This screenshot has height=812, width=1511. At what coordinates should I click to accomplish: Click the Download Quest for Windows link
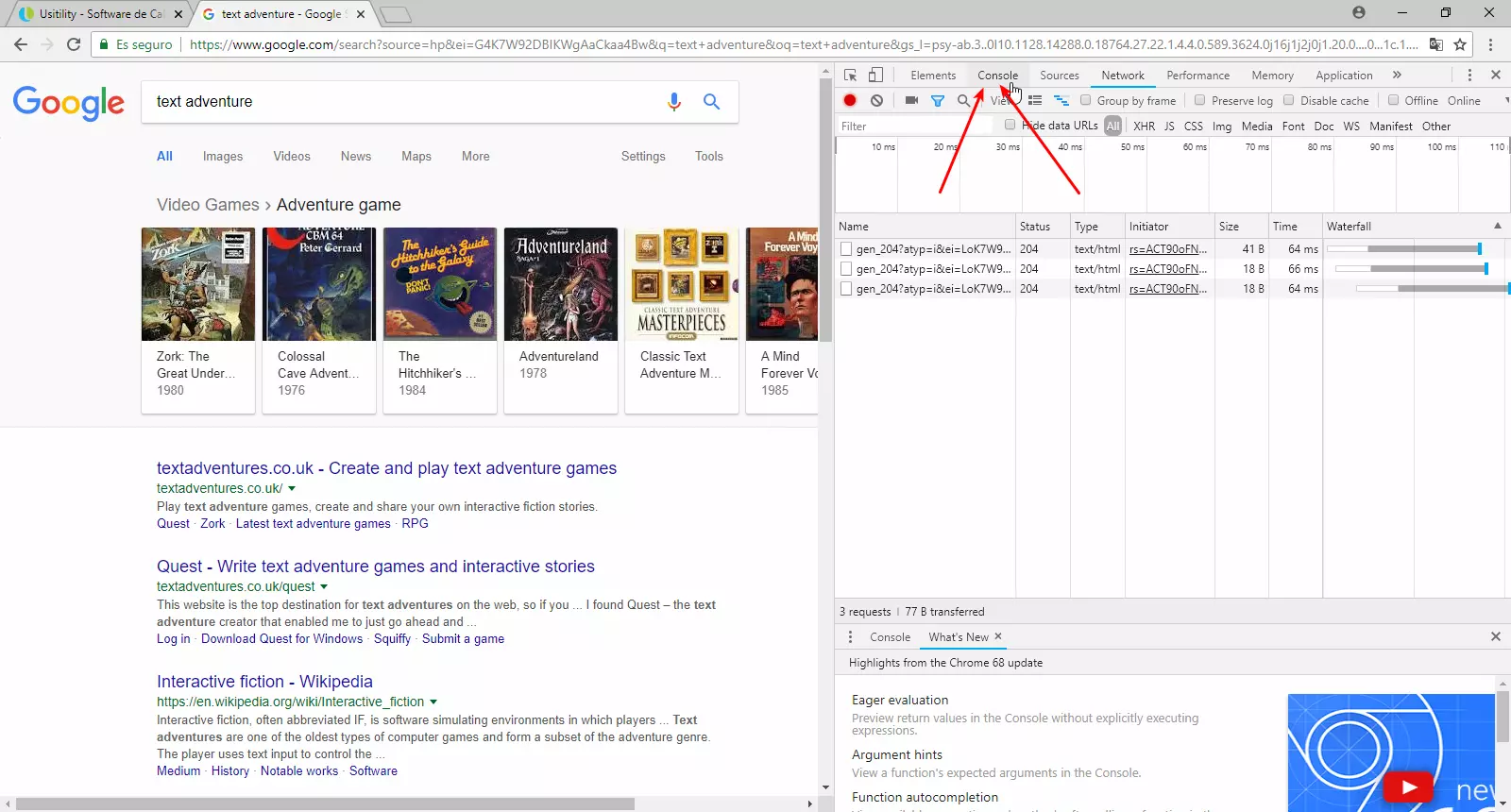click(281, 639)
